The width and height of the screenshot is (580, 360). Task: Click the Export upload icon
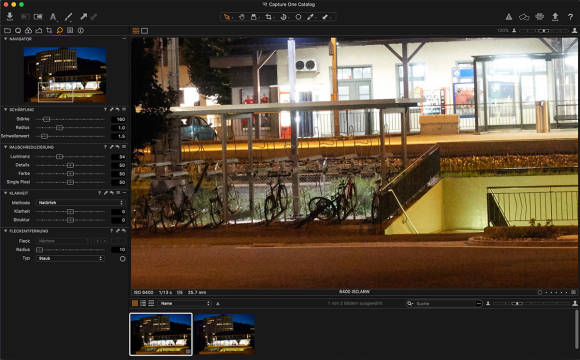click(555, 17)
